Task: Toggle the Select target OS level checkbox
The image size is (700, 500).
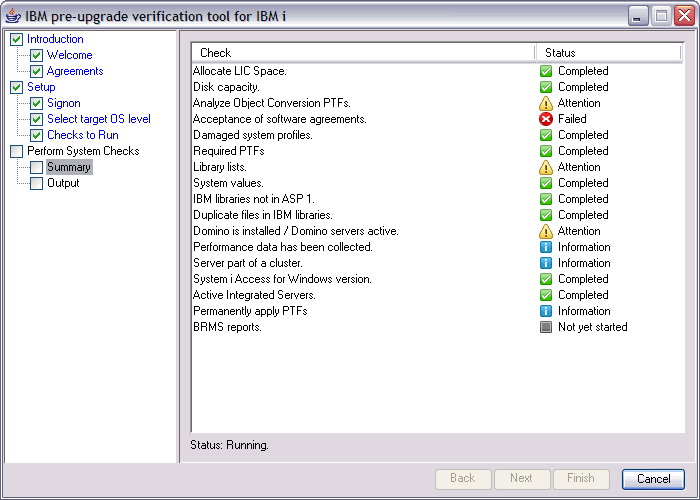Action: pyautogui.click(x=37, y=119)
